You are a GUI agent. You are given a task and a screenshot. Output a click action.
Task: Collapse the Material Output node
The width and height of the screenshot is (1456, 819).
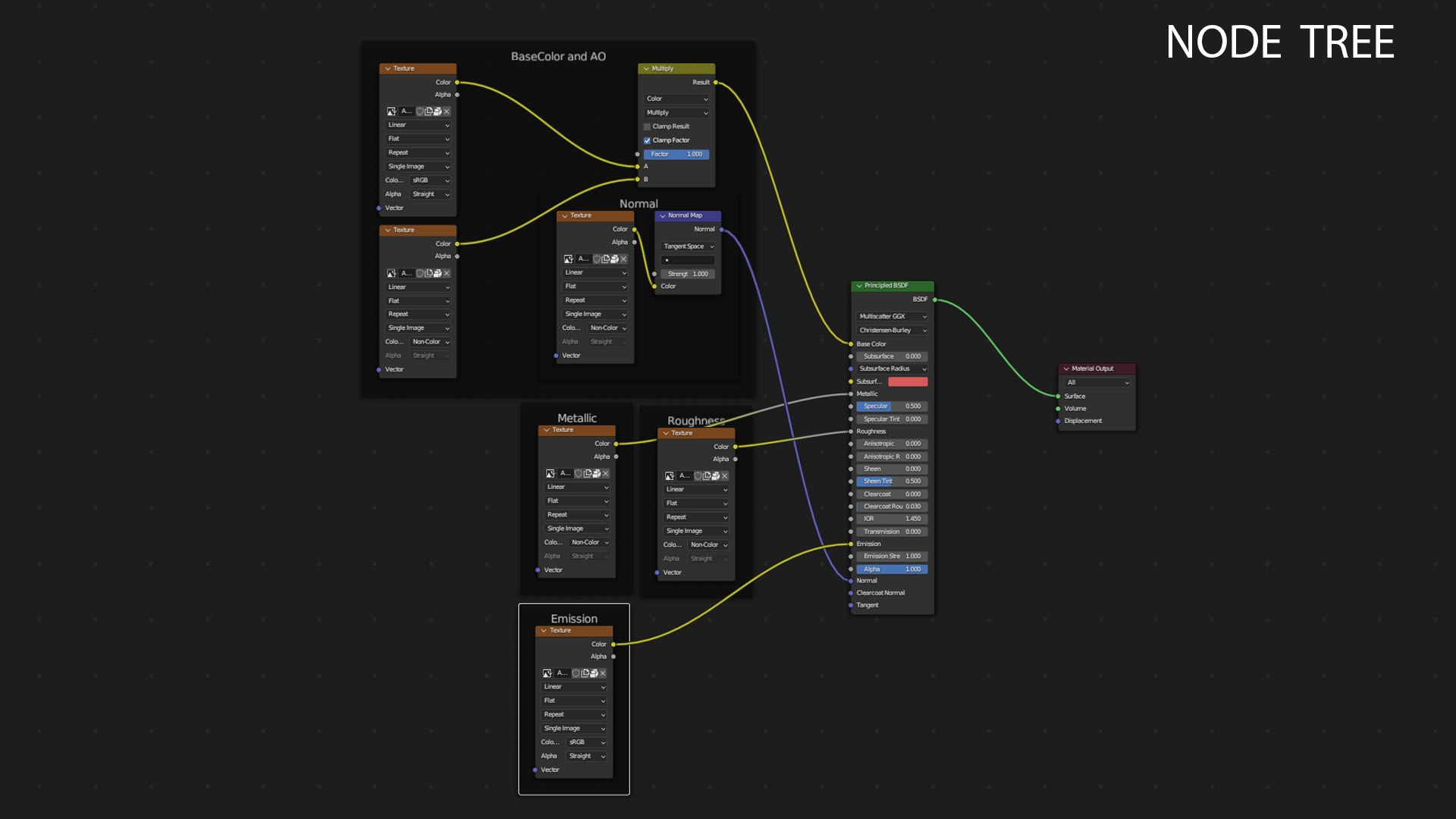1065,369
